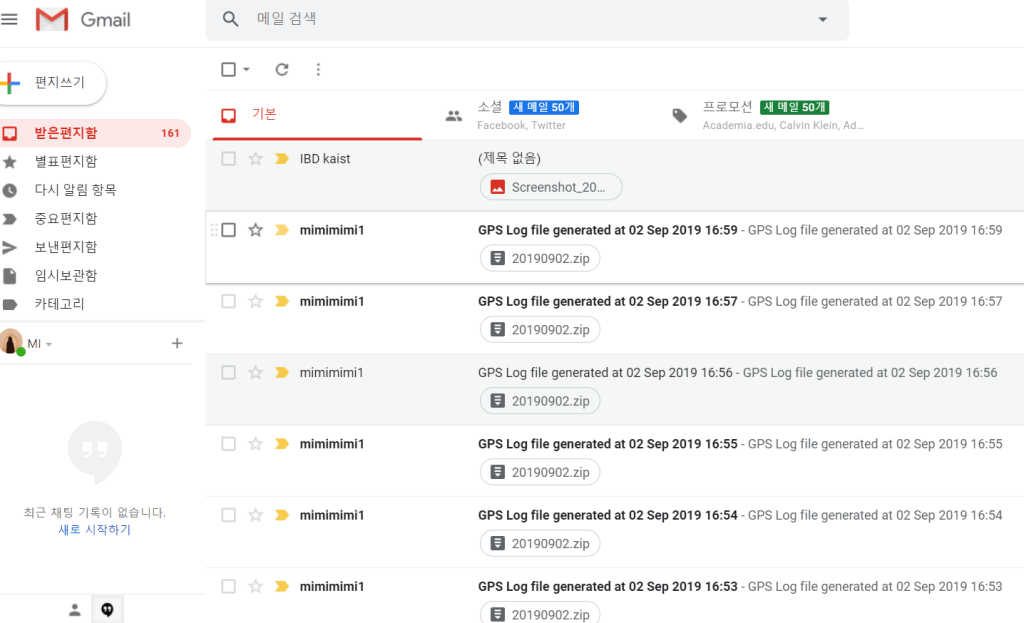Screen dimensions: 1024x623
Task: Select the 16:55 GPS email checkbox
Action: [228, 444]
